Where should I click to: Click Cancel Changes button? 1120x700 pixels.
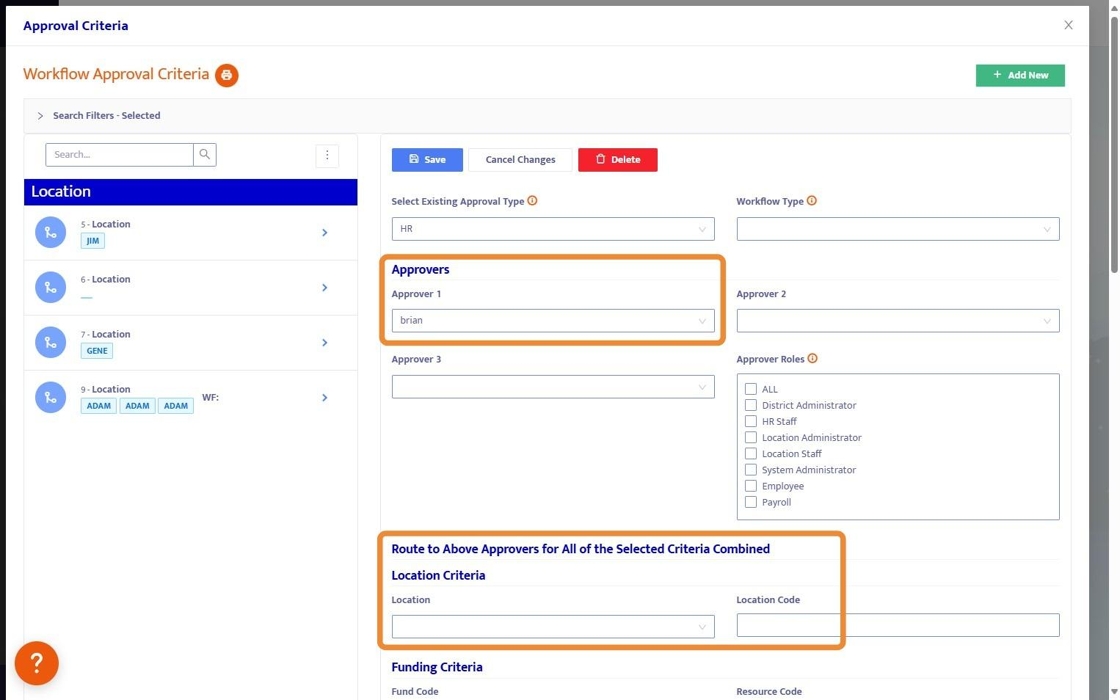(x=520, y=159)
